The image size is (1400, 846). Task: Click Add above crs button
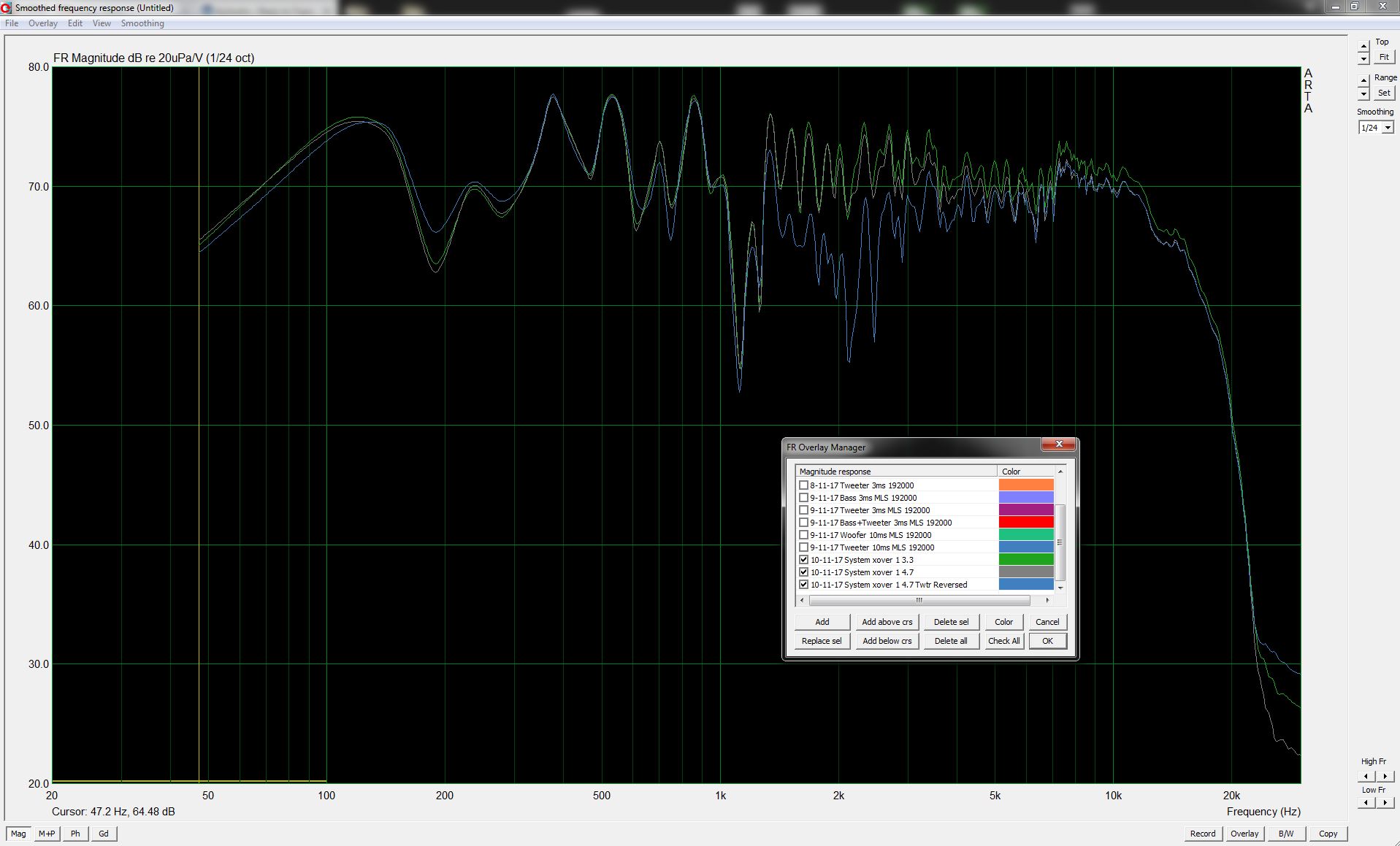(x=887, y=622)
